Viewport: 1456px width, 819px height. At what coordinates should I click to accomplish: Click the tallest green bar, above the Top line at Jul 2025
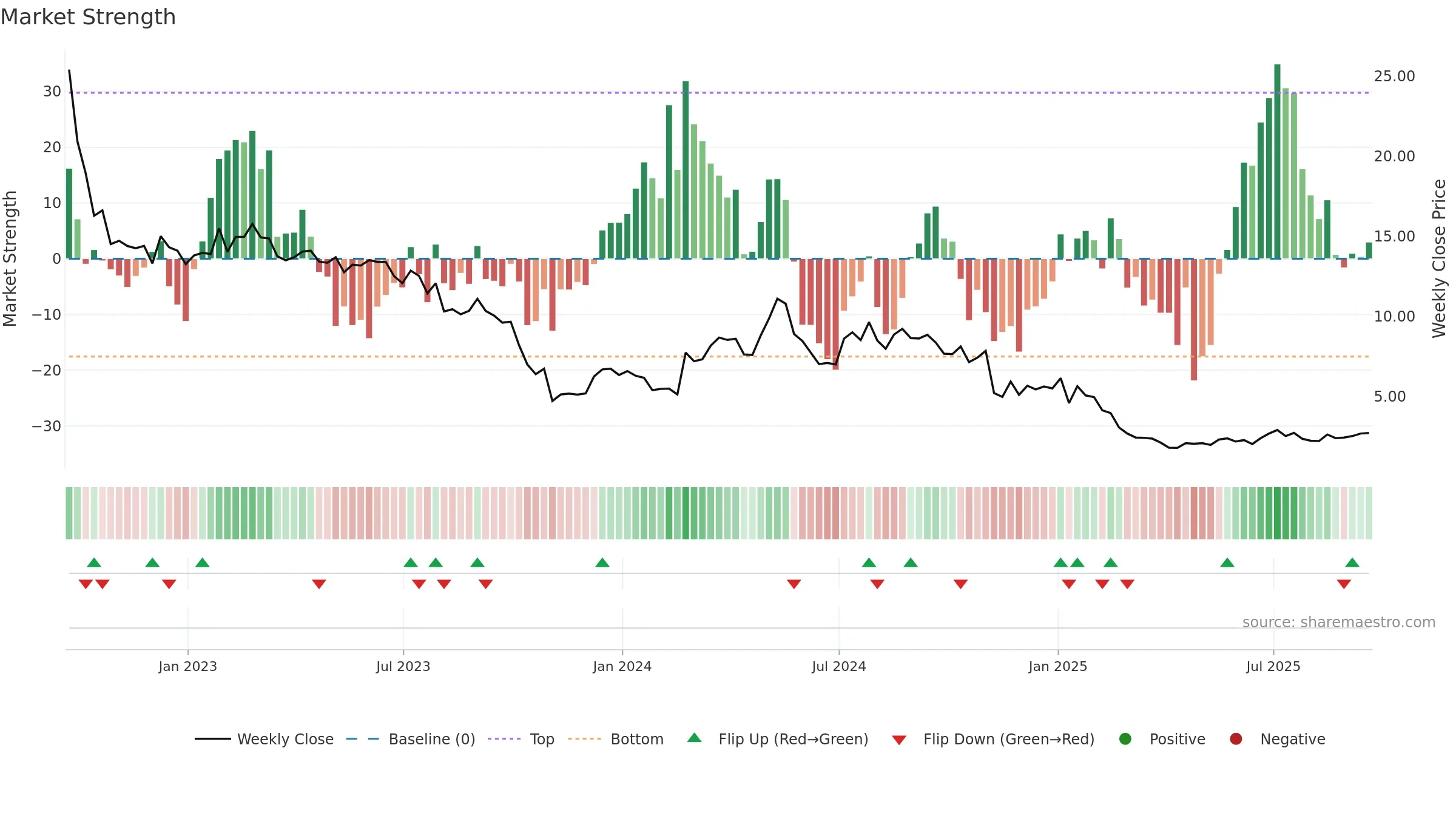click(x=1277, y=161)
